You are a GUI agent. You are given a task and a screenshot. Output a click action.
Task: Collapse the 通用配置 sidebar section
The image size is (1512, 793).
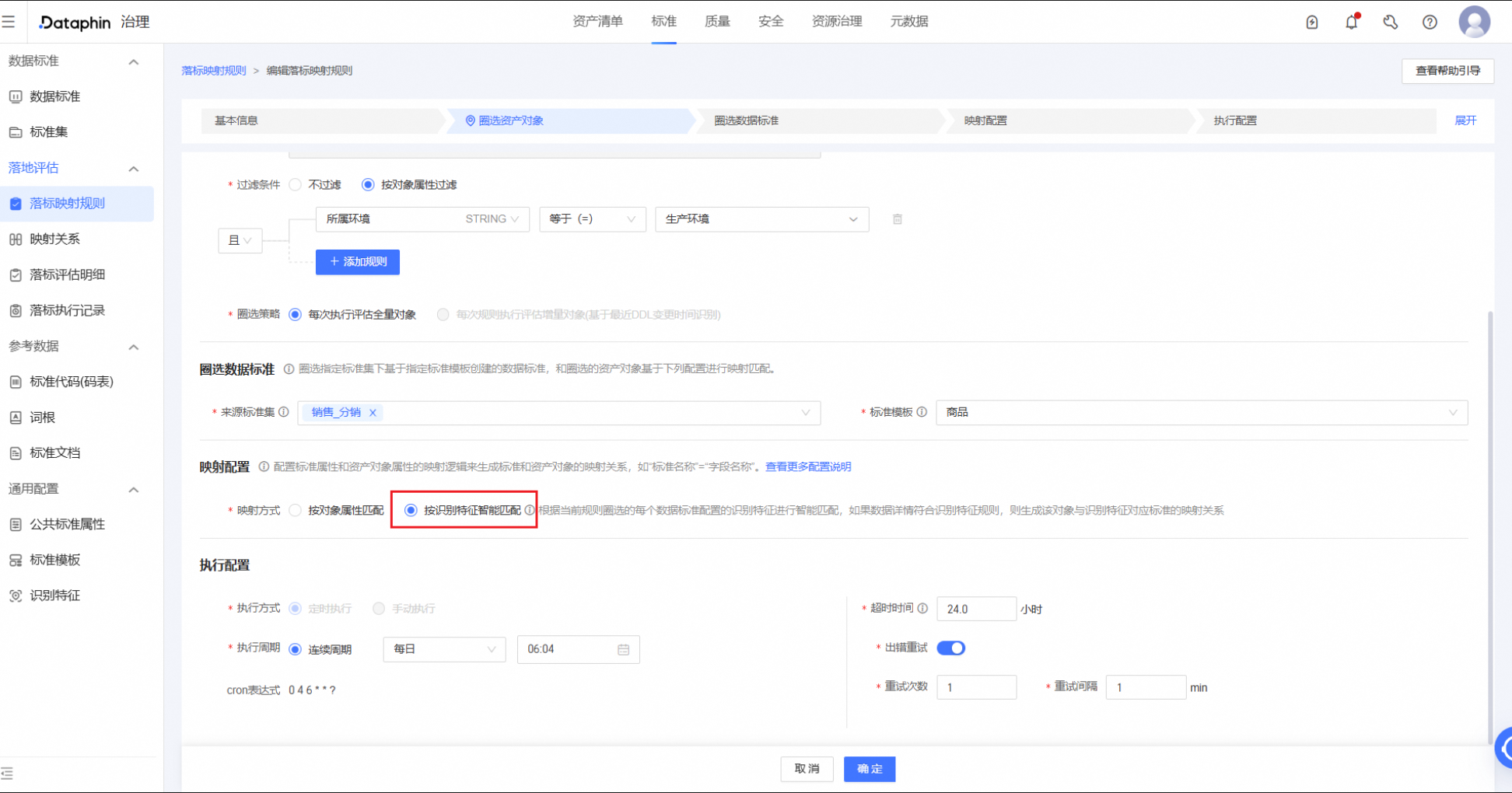click(x=134, y=490)
